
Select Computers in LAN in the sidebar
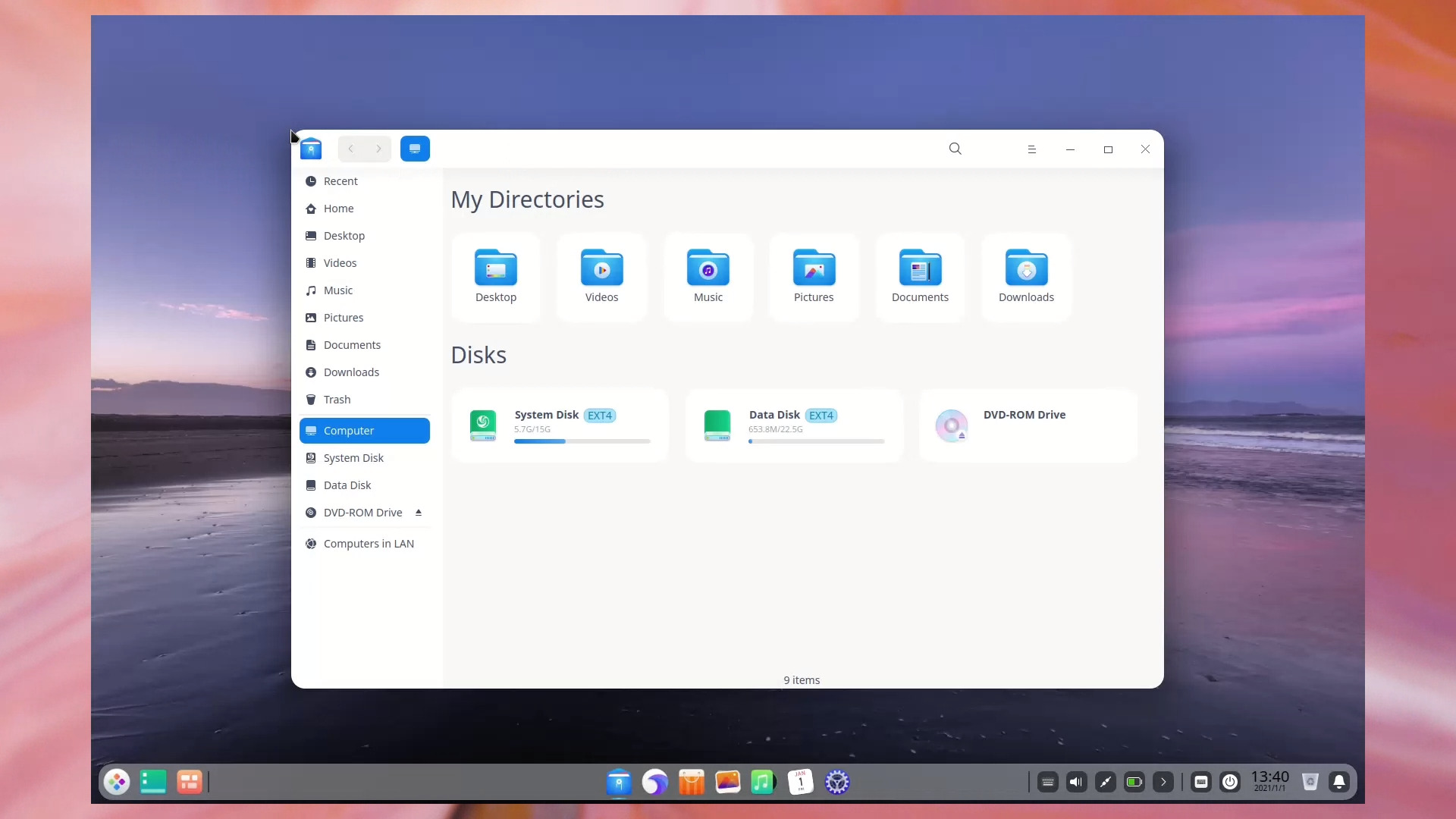369,543
